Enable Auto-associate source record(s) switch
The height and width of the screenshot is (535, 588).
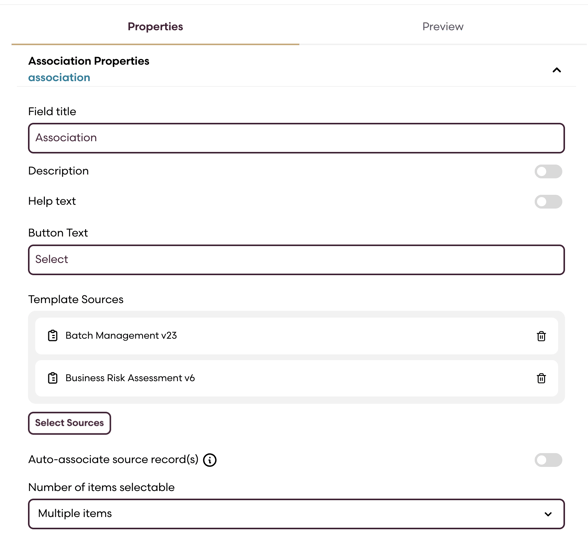coord(548,460)
